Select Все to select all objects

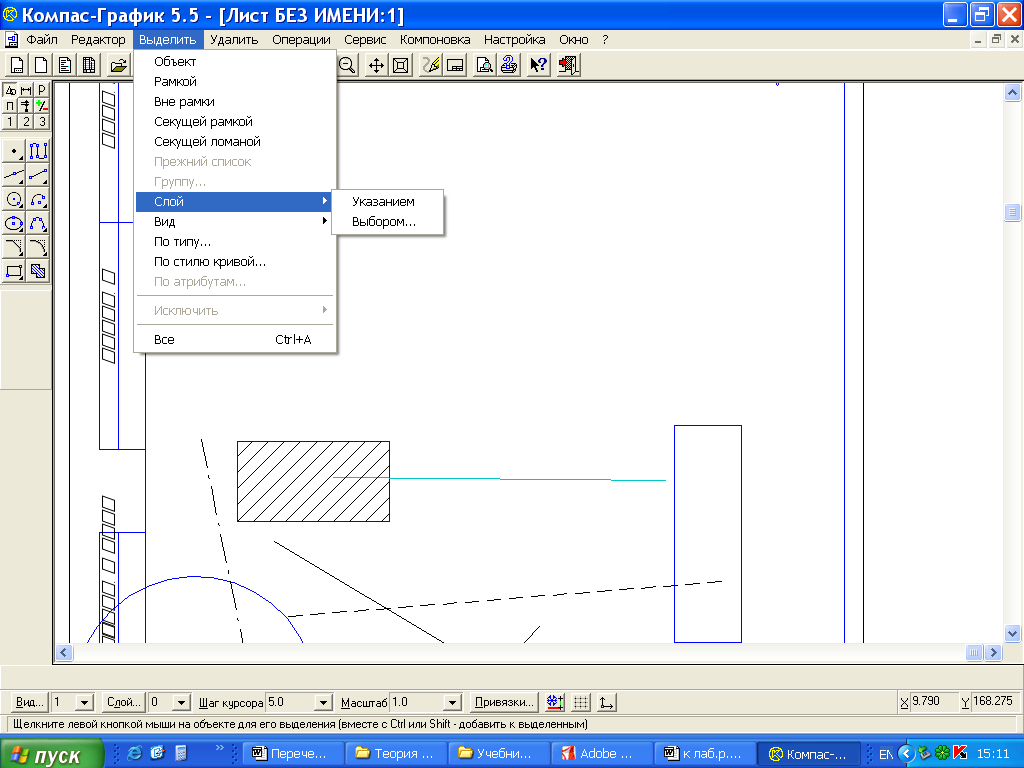[x=235, y=340]
